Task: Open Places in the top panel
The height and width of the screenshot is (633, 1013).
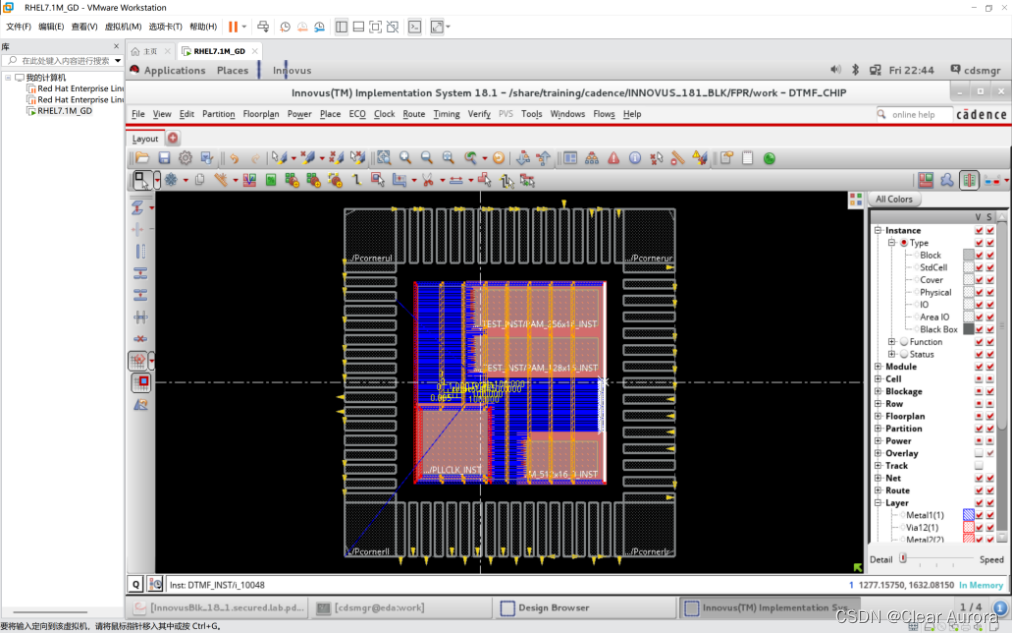Action: [x=233, y=70]
